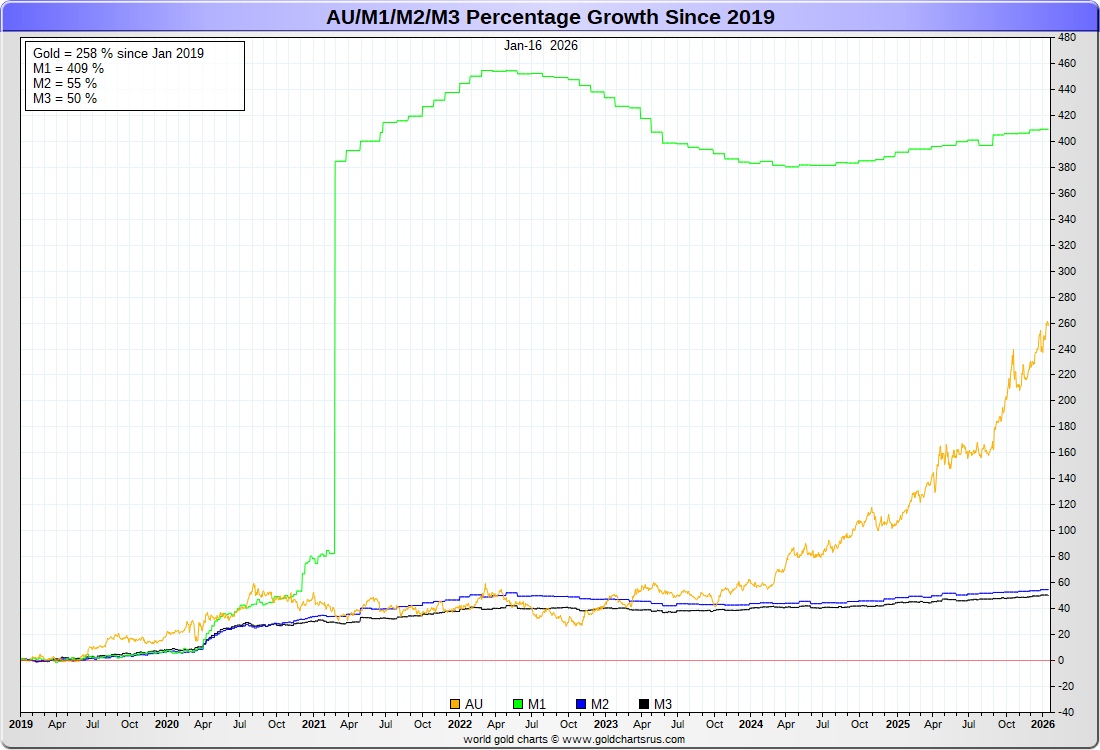
Task: Click the 2022 x-axis year label
Action: tap(460, 724)
